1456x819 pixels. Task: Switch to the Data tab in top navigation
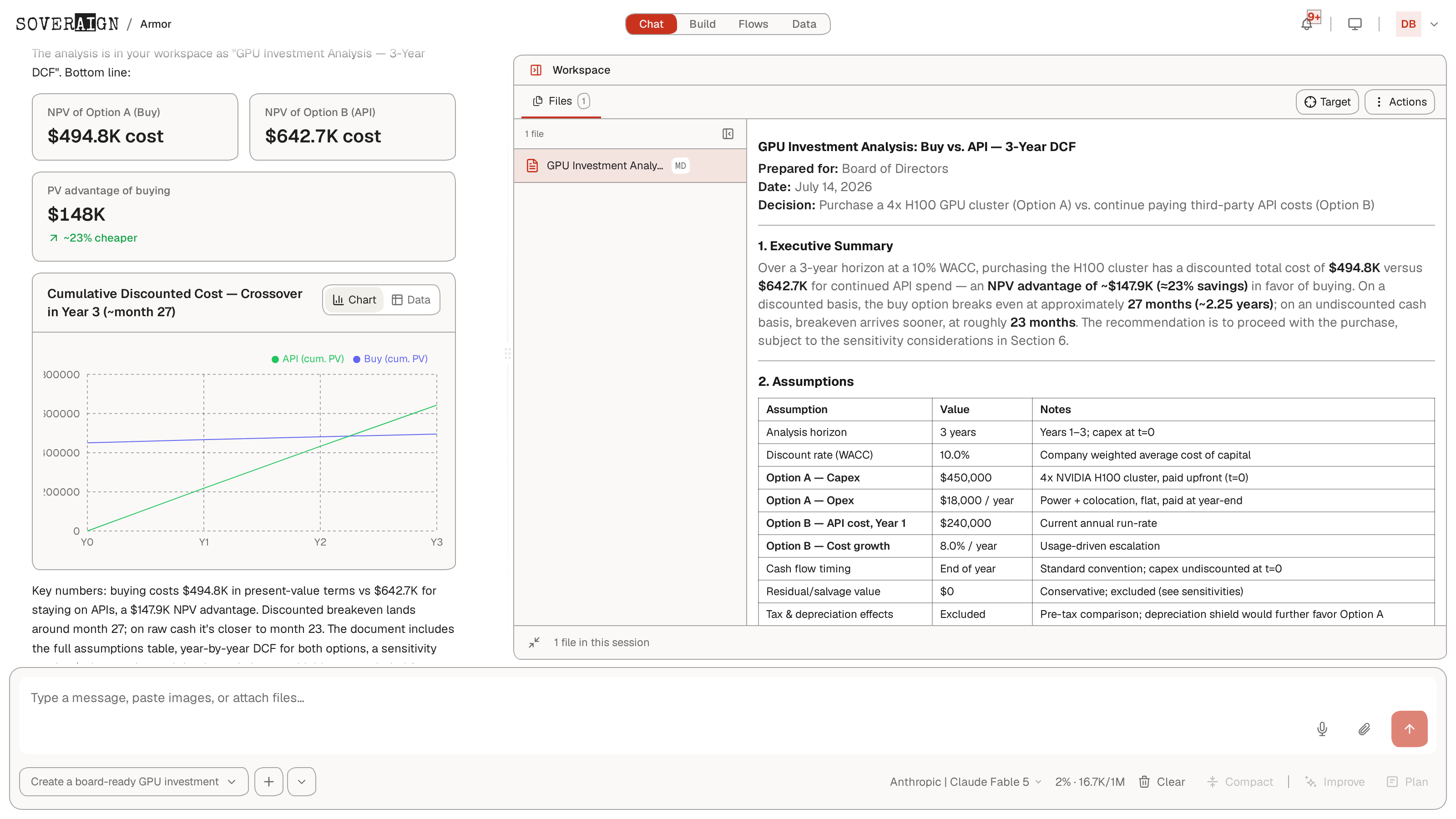point(804,24)
